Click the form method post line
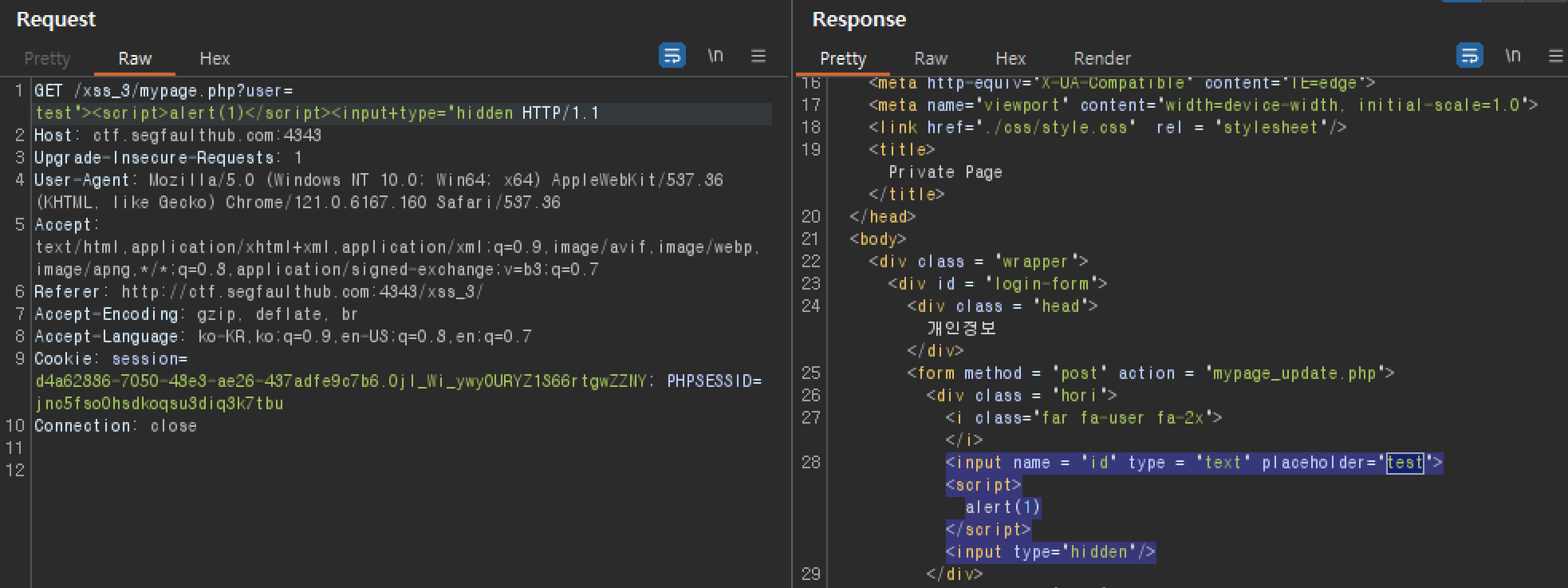Screen dimensions: 1568x588 pos(1151,373)
